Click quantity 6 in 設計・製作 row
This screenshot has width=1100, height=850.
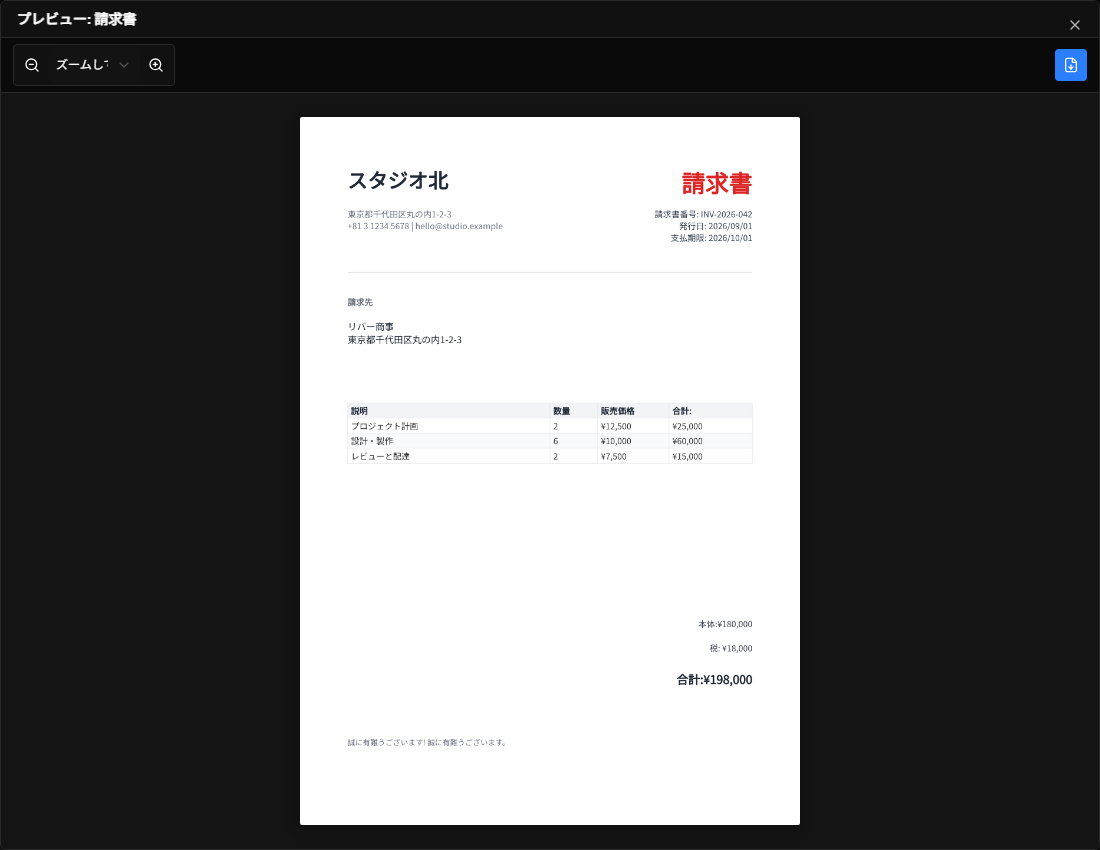pyautogui.click(x=556, y=441)
